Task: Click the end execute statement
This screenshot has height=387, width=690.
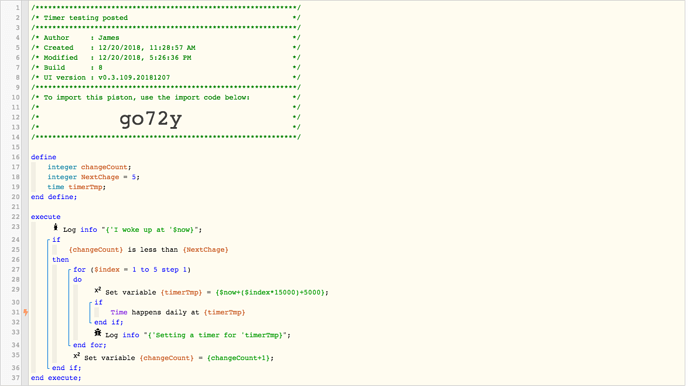Action: [56, 378]
